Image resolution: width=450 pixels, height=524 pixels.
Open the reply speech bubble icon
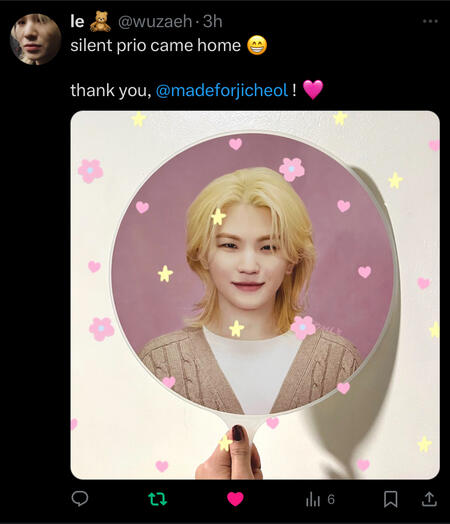80,499
